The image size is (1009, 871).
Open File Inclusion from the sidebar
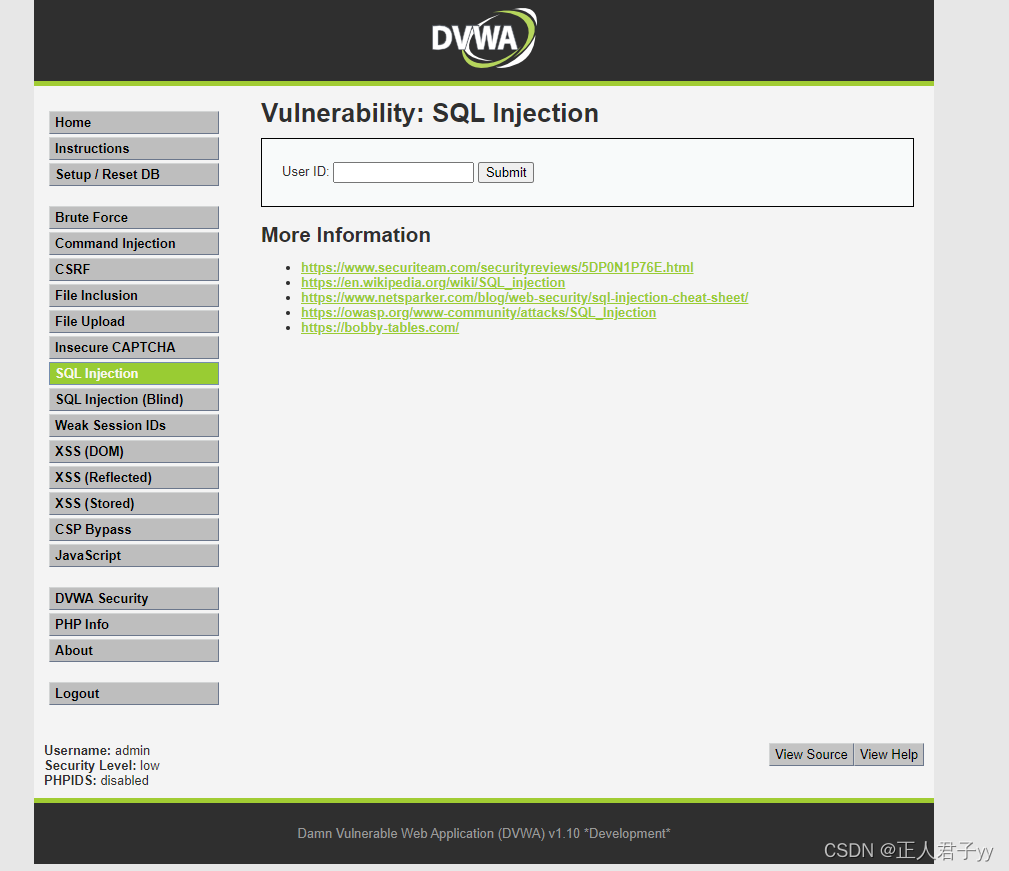coord(134,295)
